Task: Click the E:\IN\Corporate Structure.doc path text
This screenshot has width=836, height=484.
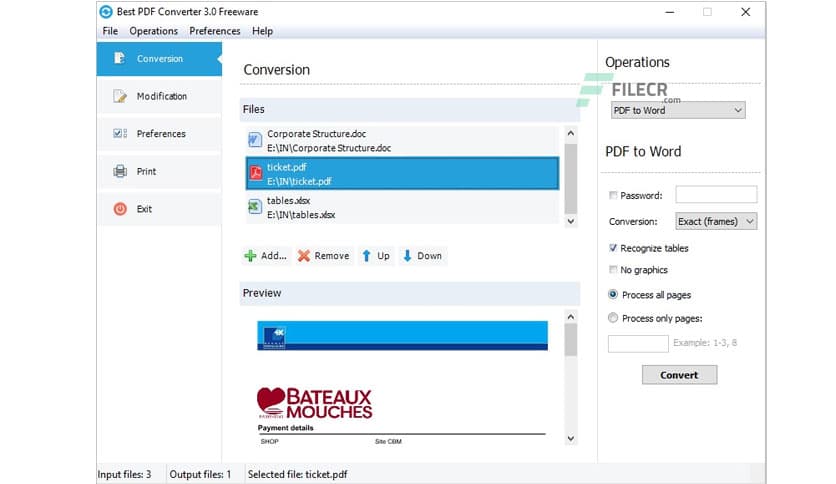Action: pos(329,148)
